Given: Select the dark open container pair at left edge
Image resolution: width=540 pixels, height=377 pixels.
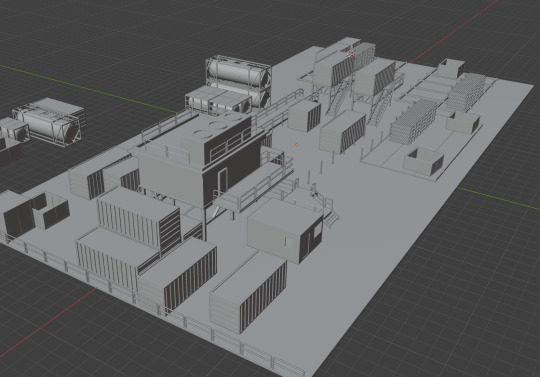Looking at the screenshot, I should click(34, 213).
